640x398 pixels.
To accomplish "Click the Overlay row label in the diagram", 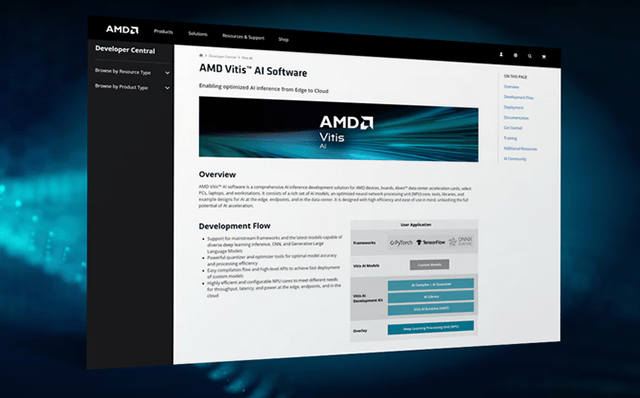I will (x=360, y=331).
